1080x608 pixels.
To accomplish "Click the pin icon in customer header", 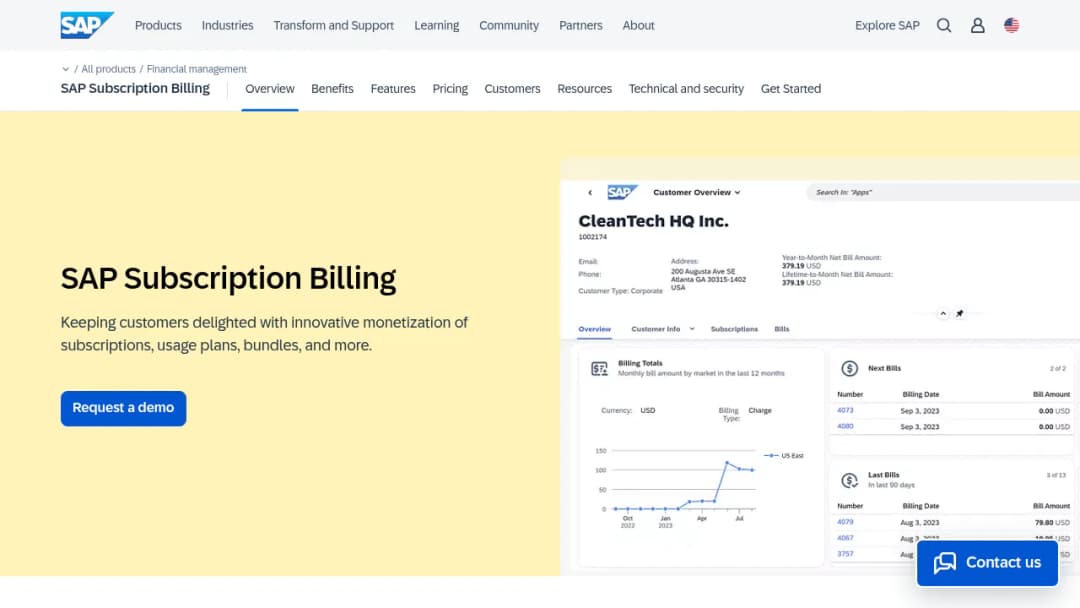I will (959, 313).
